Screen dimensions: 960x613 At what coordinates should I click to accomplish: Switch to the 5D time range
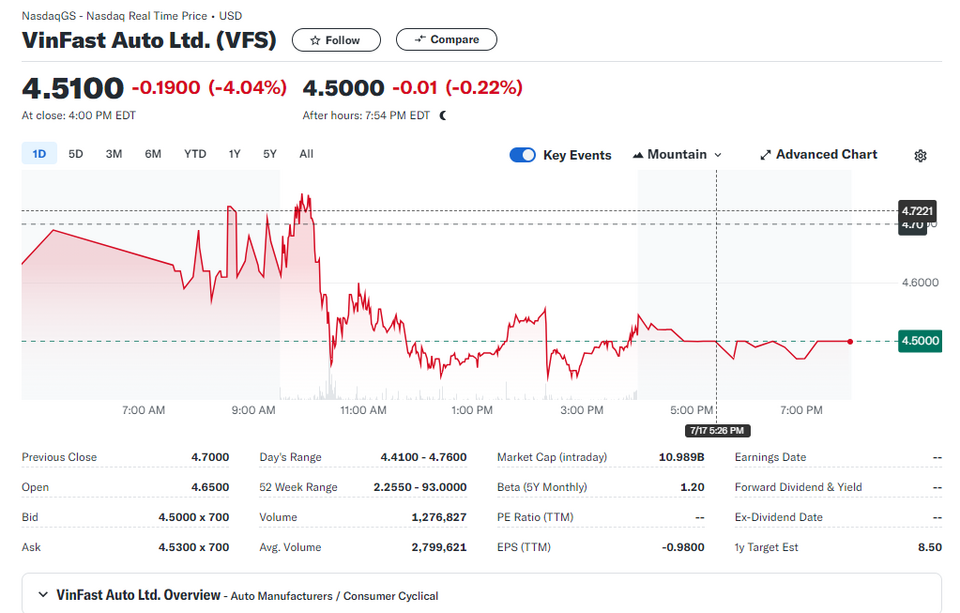pos(75,154)
